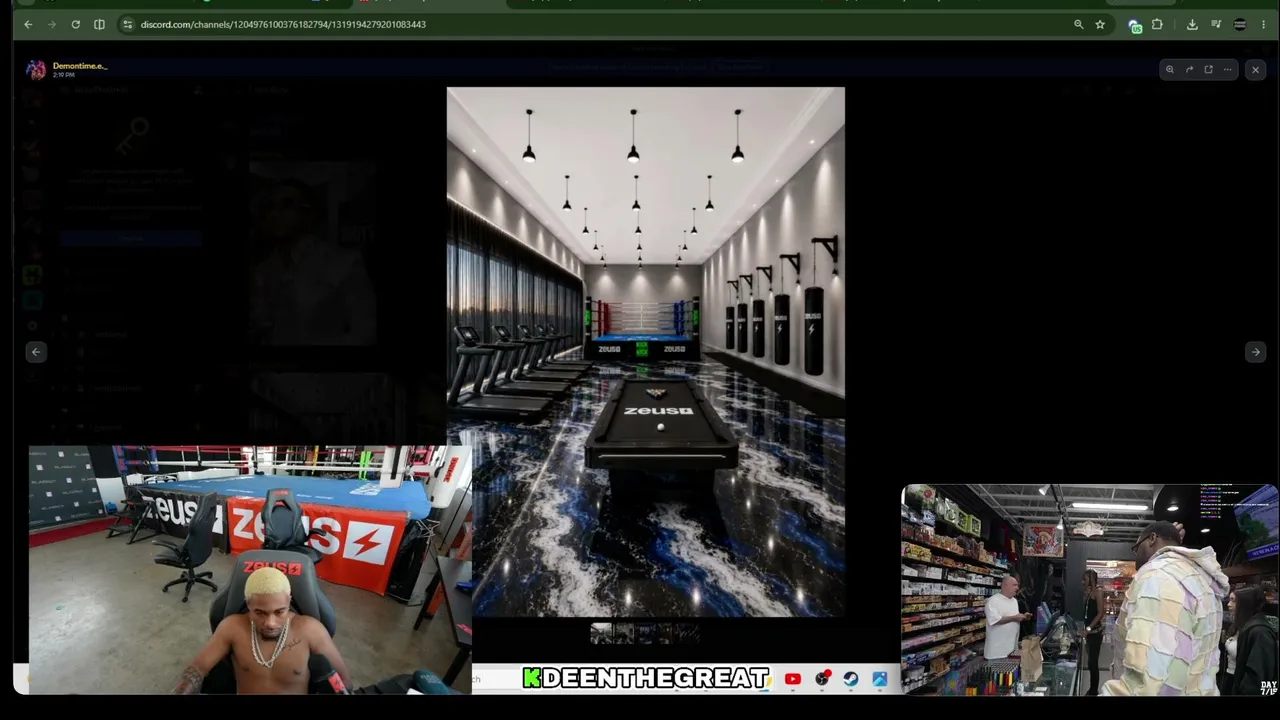Open YouTube from the taskbar
Image resolution: width=1280 pixels, height=720 pixels.
pyautogui.click(x=793, y=679)
